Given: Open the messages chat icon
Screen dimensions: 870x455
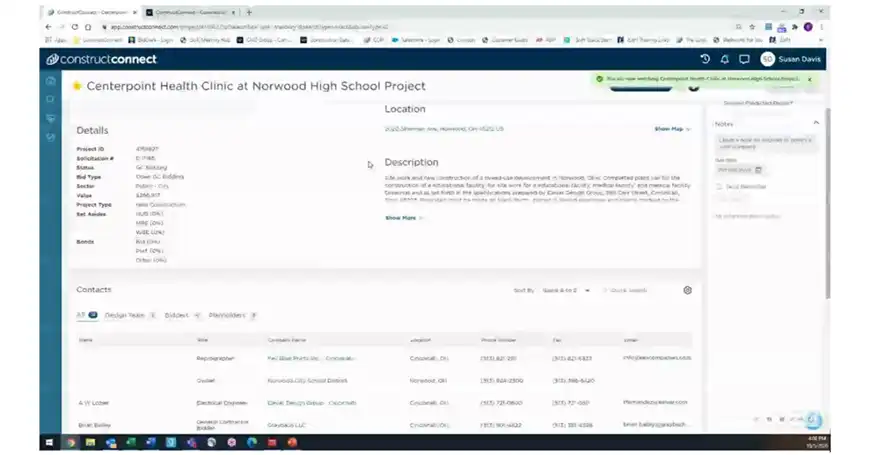Looking at the screenshot, I should [x=744, y=59].
